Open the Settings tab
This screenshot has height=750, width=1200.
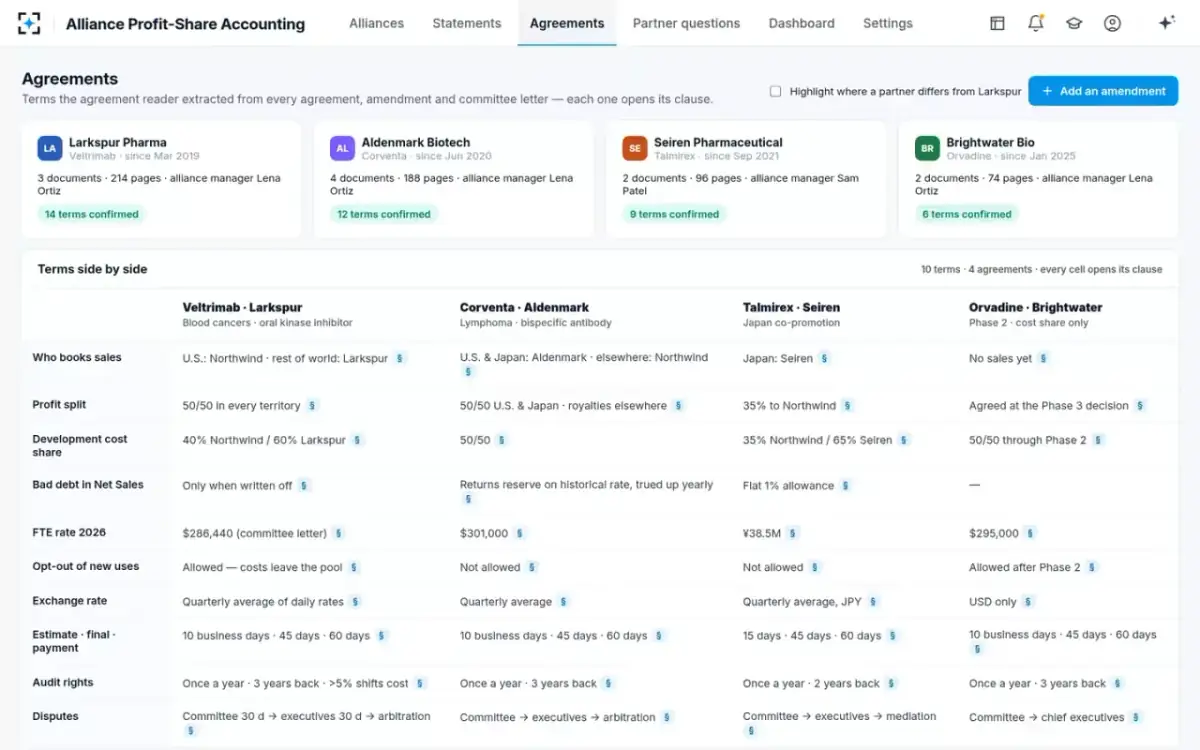coord(888,23)
